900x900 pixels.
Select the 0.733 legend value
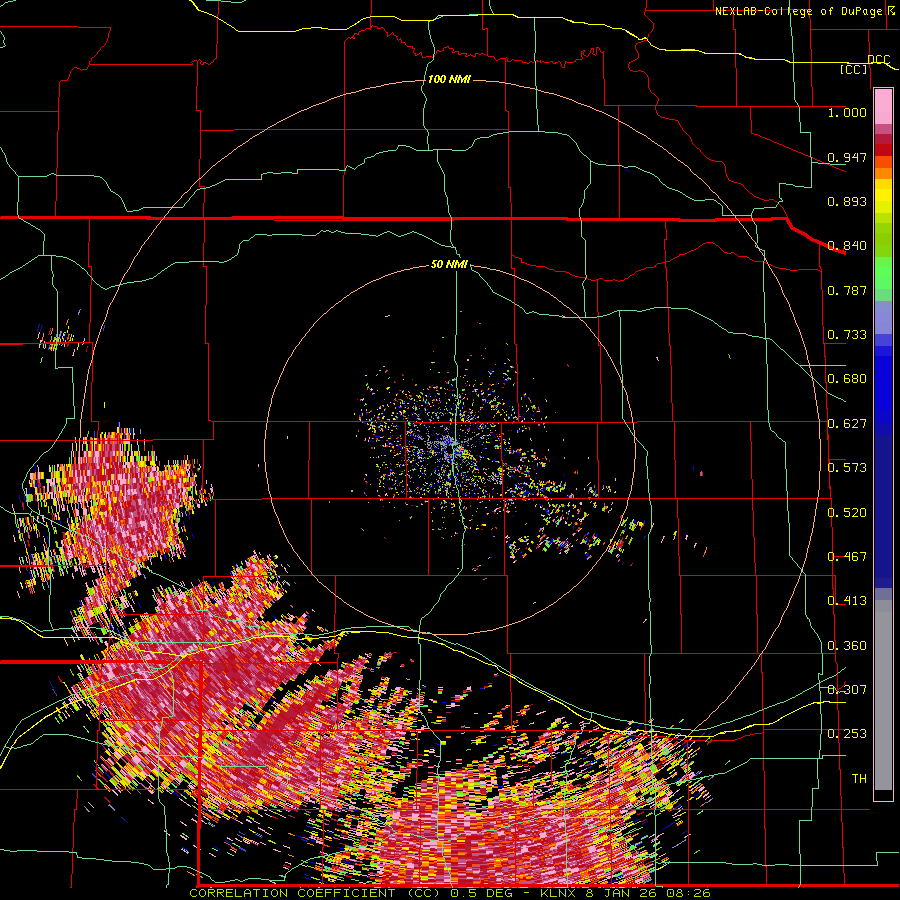847,335
